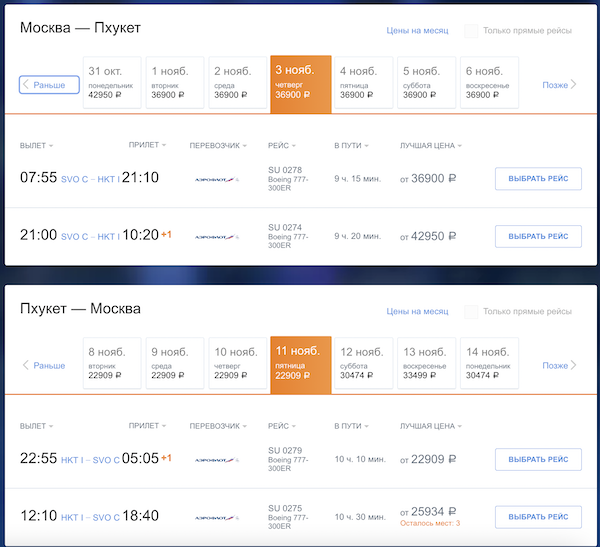Choose flight SU 0278 departing 07:55

coord(538,179)
